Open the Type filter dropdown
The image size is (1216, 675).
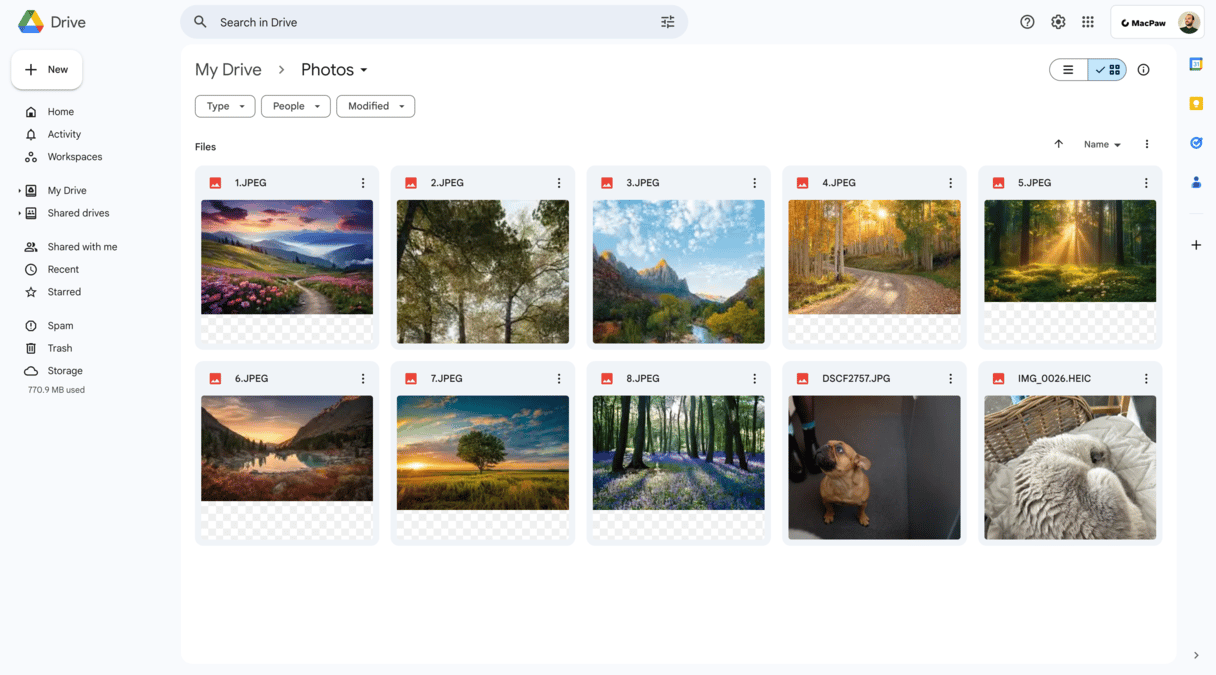225,106
